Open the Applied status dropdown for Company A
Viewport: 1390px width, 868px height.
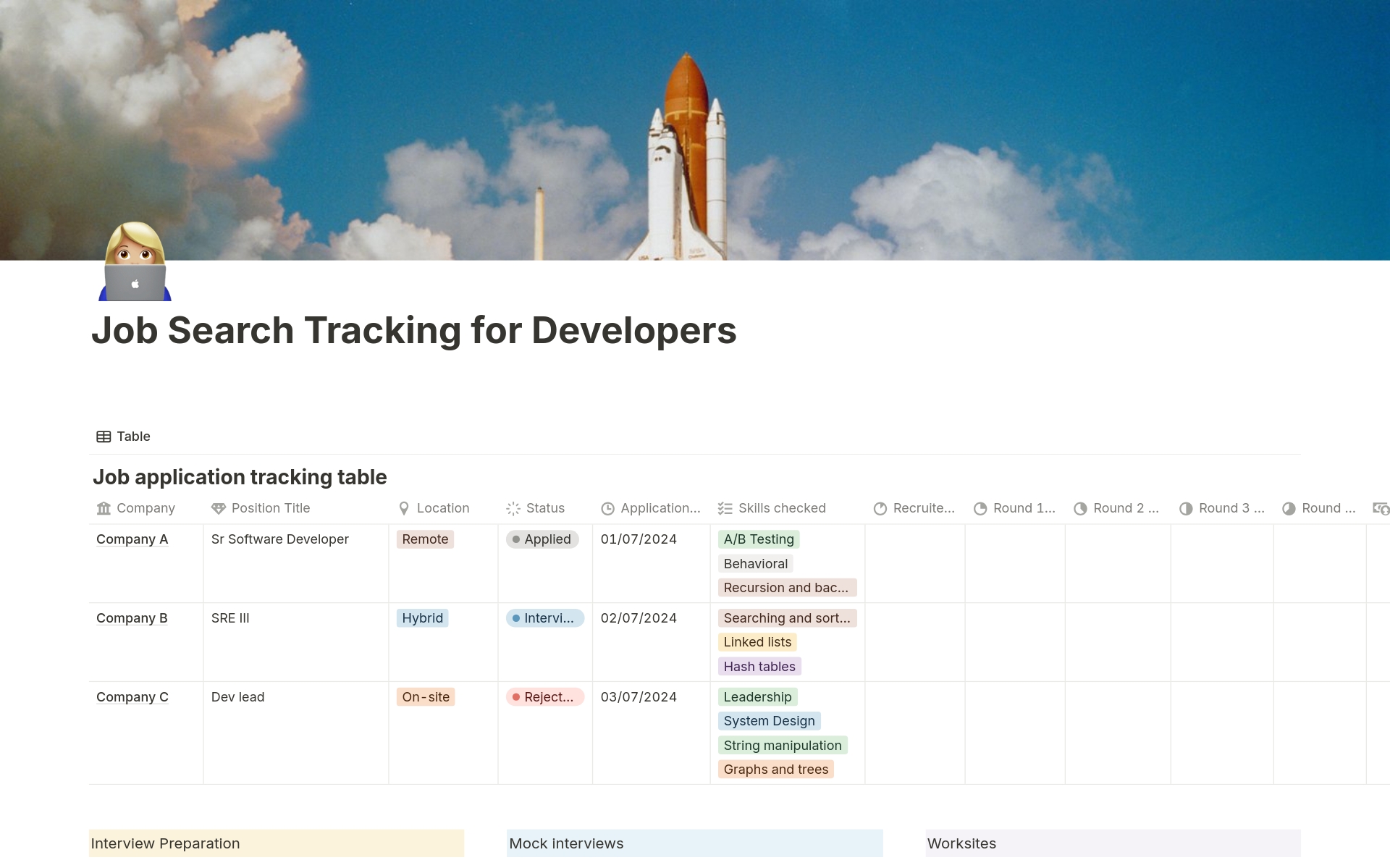click(x=542, y=539)
